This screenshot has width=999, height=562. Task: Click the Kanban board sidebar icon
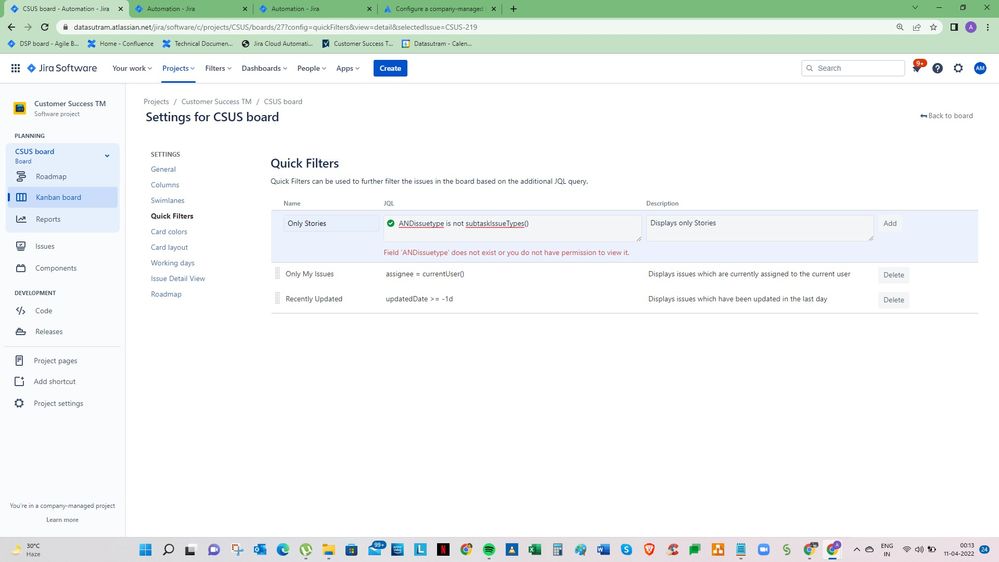tap(21, 198)
